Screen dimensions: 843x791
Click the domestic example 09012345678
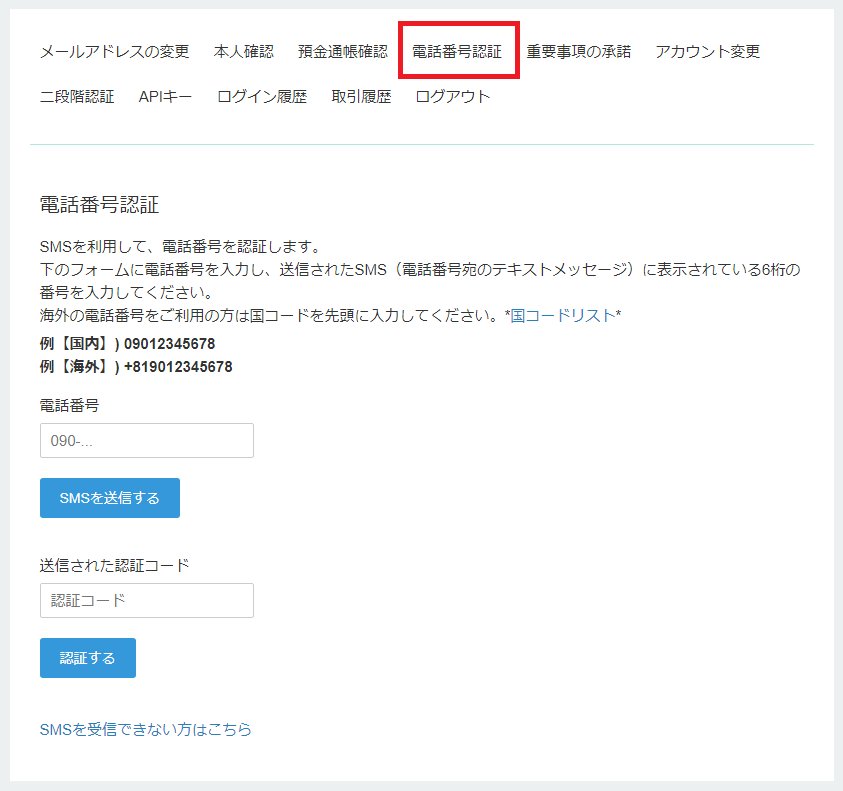tap(169, 344)
